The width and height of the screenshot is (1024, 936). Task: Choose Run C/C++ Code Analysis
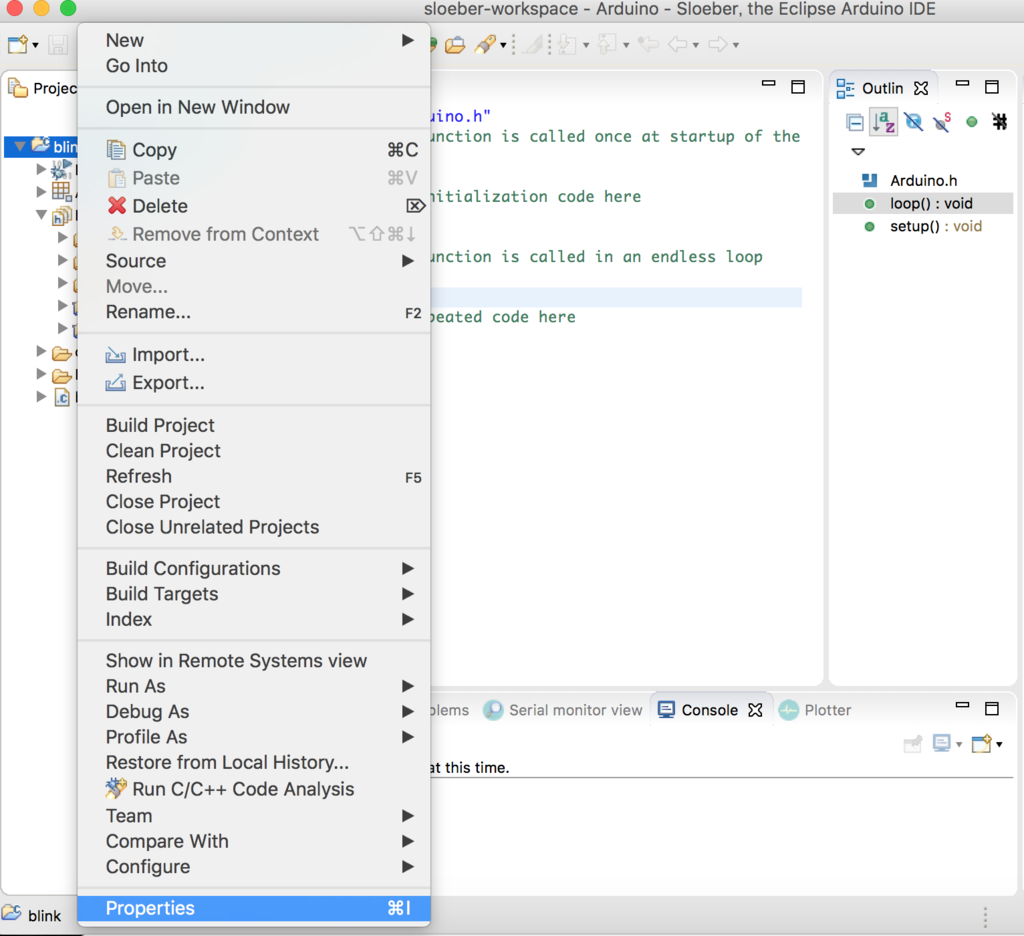point(254,789)
